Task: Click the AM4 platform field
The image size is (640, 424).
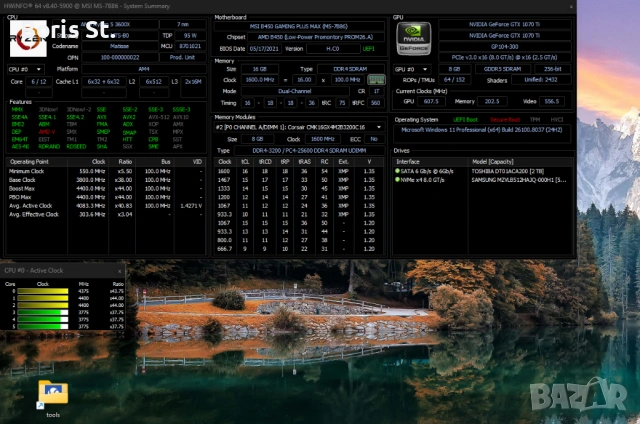Action: tap(144, 69)
